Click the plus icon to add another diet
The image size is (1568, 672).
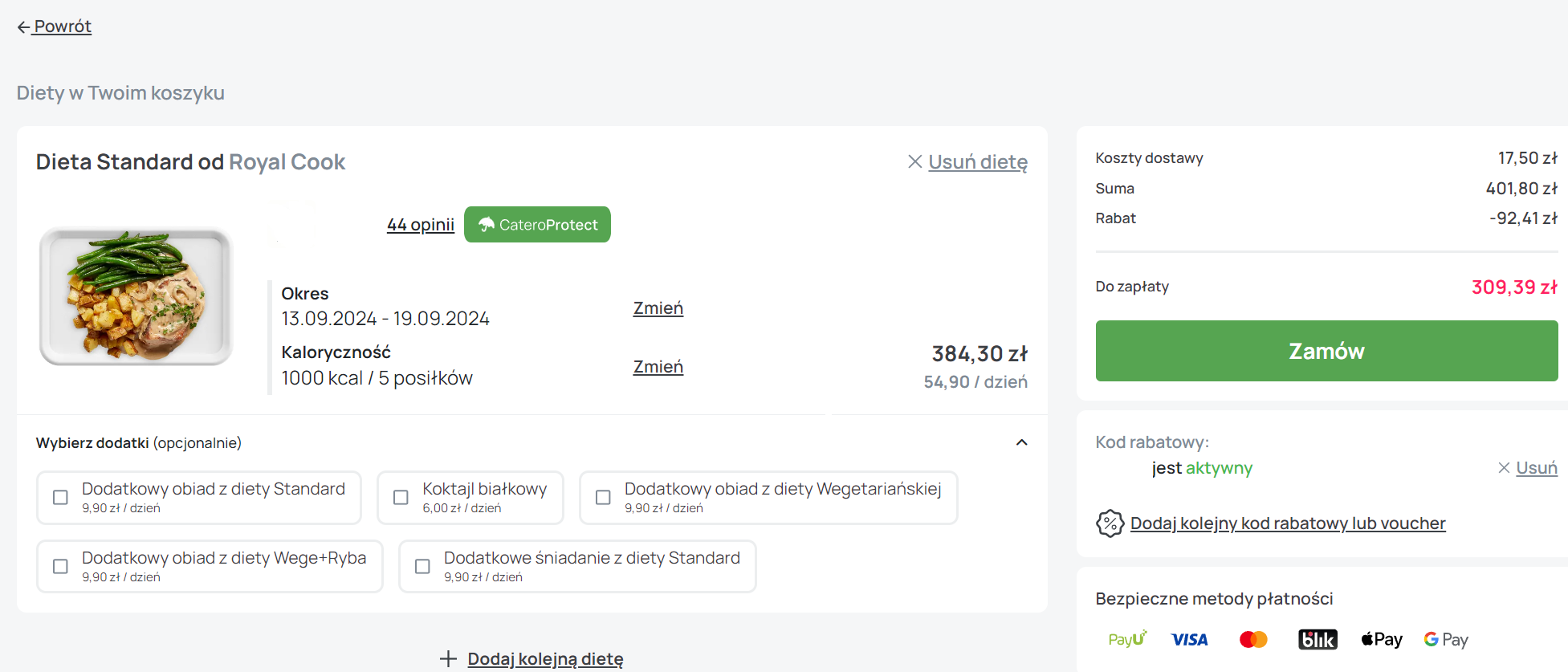tap(448, 659)
